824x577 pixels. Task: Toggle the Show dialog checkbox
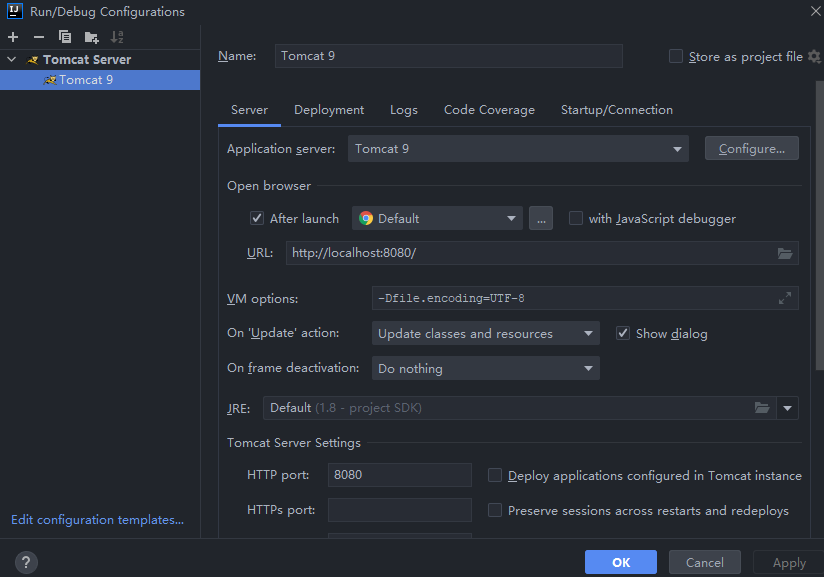[623, 333]
